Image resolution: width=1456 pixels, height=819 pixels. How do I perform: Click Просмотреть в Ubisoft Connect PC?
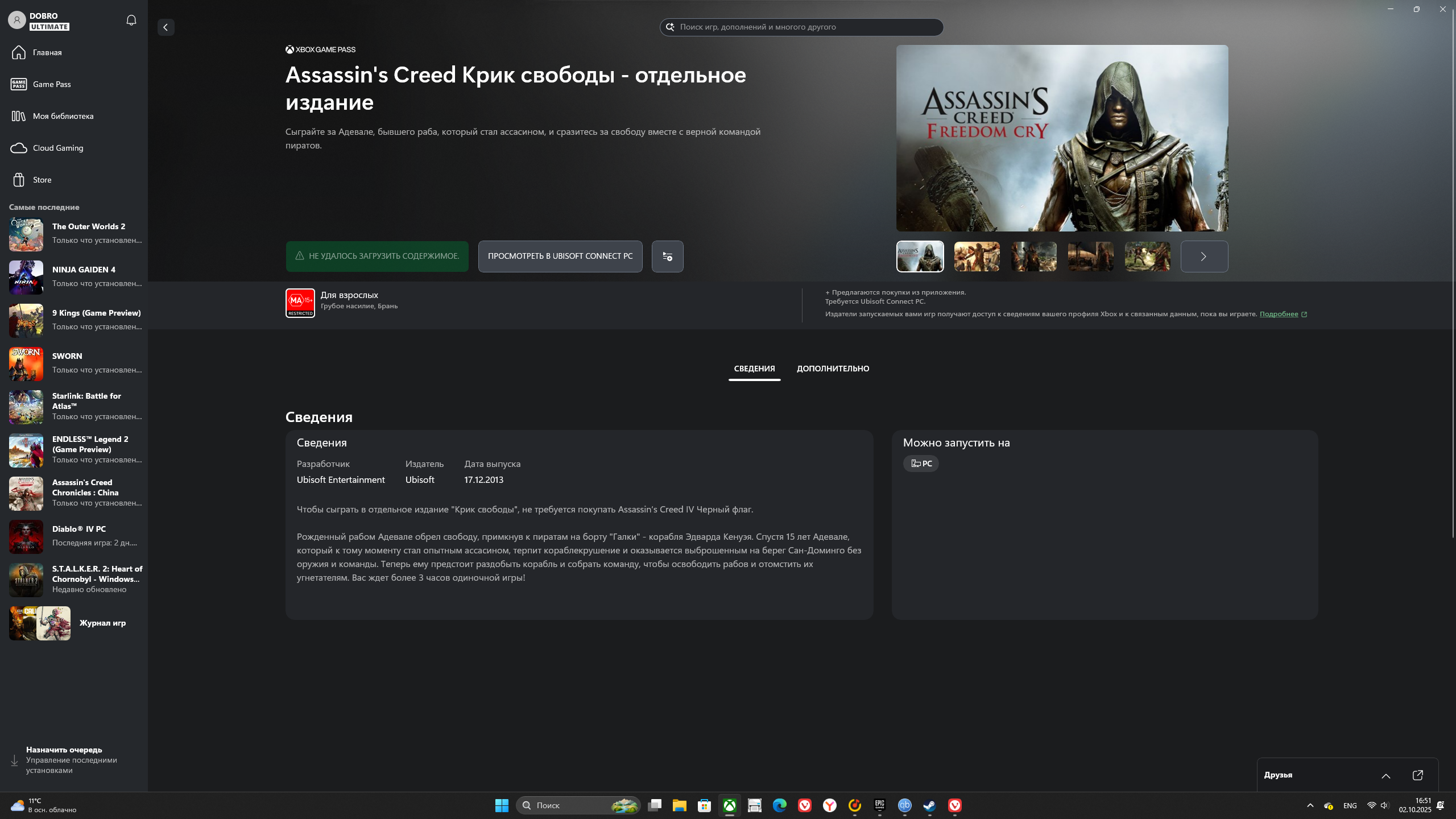[x=560, y=257]
